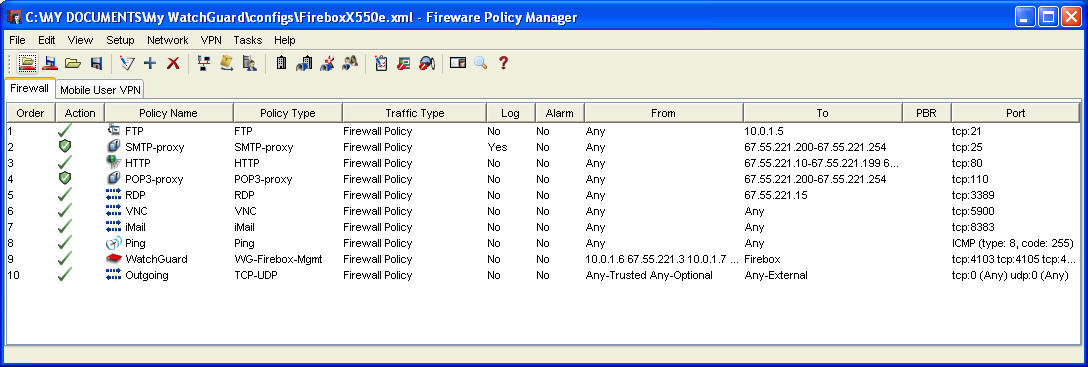1088x367 pixels.
Task: Click the ICMP (type: 8, code: 255) cell
Action: click(1012, 244)
